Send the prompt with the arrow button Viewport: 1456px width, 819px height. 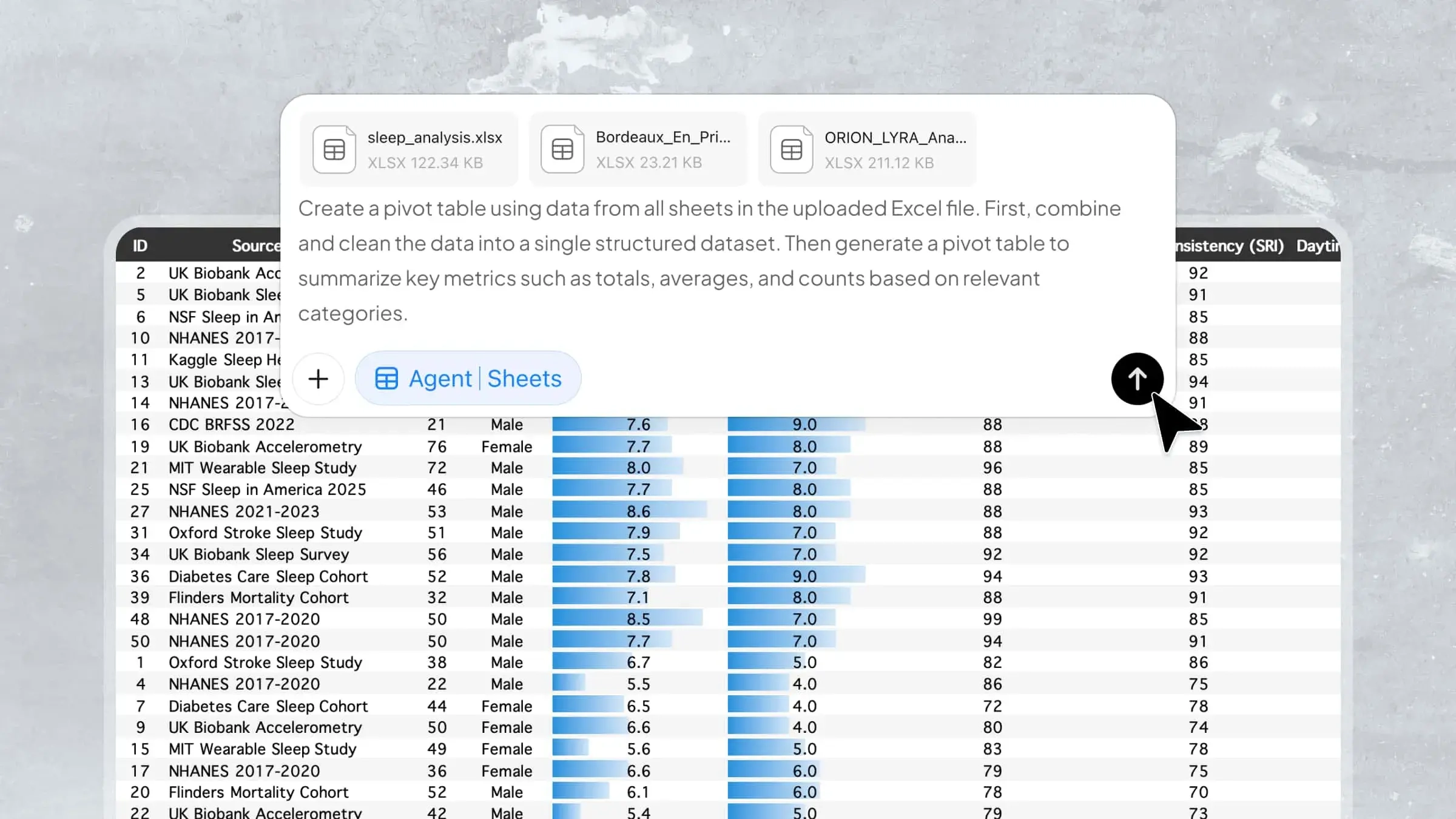(x=1137, y=379)
